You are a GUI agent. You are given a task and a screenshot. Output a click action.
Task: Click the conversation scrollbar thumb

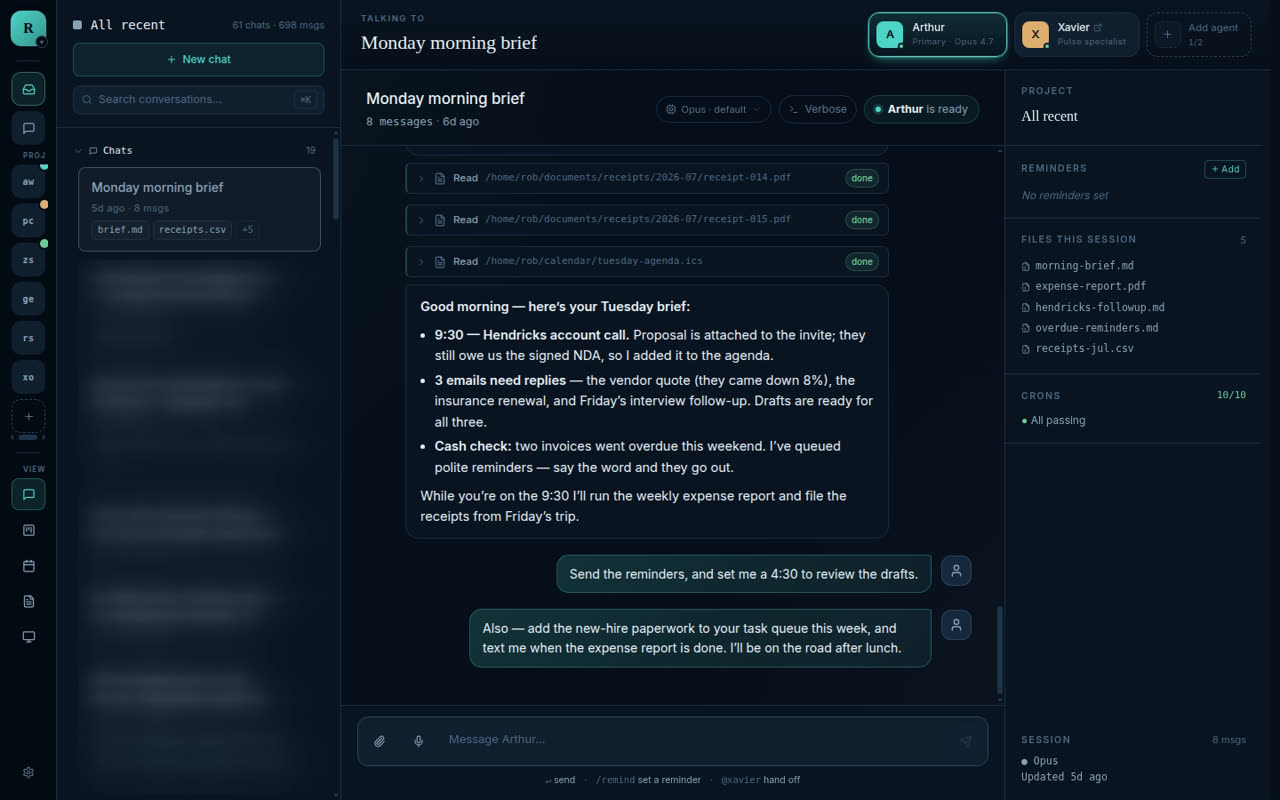tap(1000, 649)
